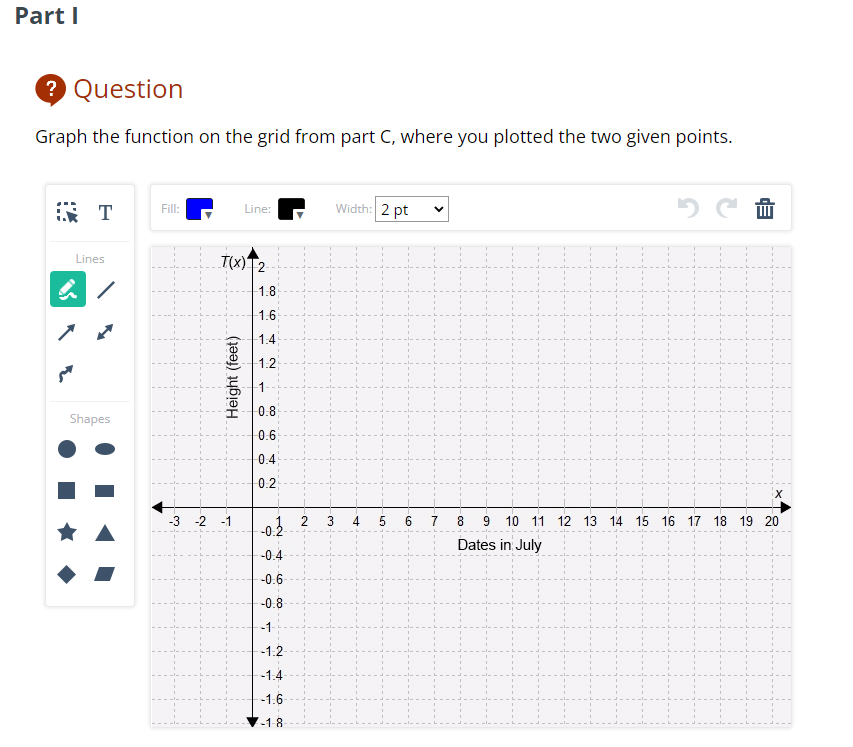Screen dimensions: 853x747
Task: Select the straight line segment tool
Action: [x=104, y=289]
